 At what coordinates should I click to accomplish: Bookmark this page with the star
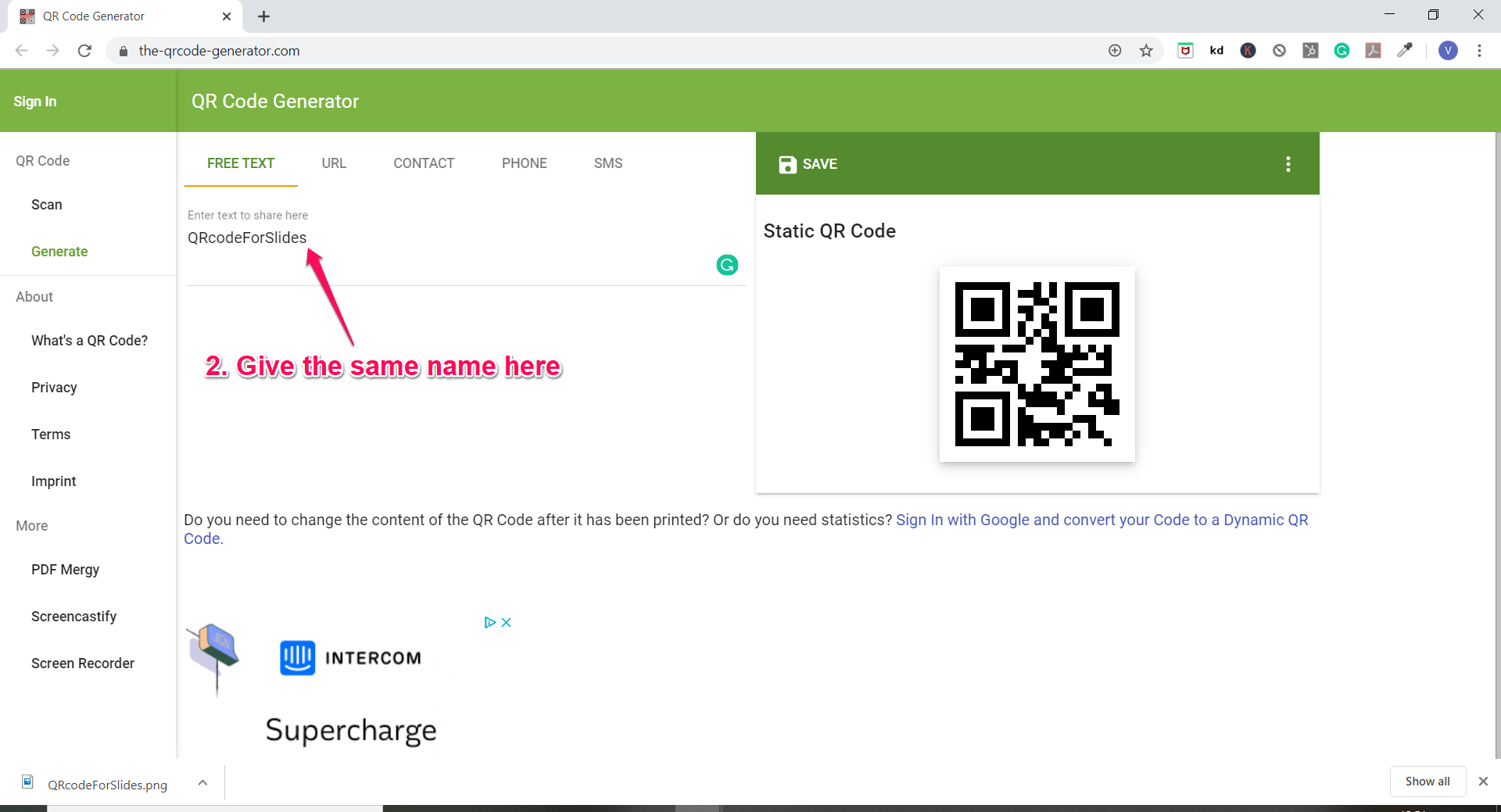click(1146, 51)
